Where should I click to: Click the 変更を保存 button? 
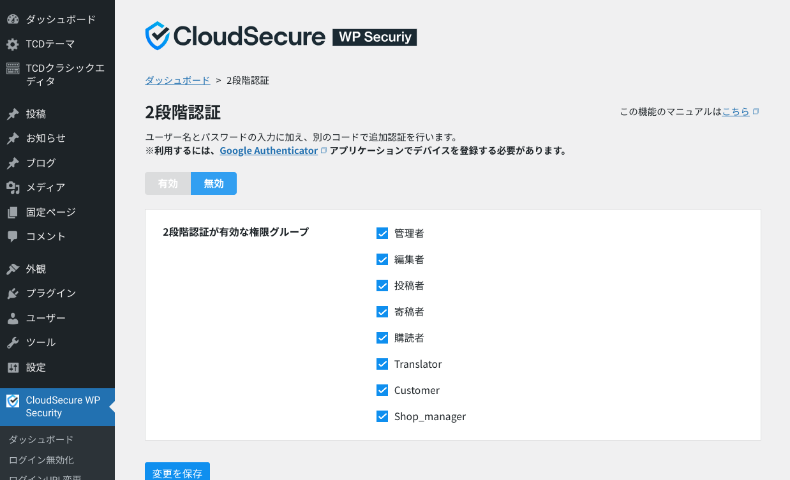click(x=177, y=472)
